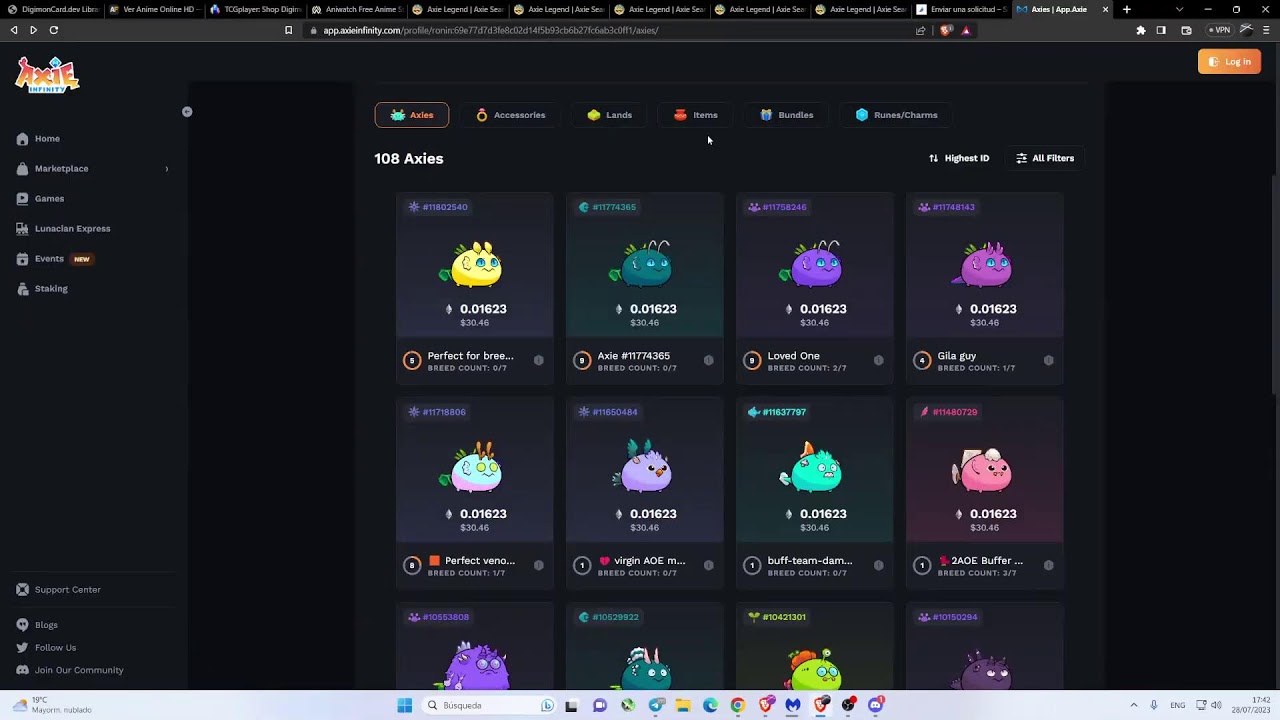Open File Explorer from the taskbar

[683, 706]
